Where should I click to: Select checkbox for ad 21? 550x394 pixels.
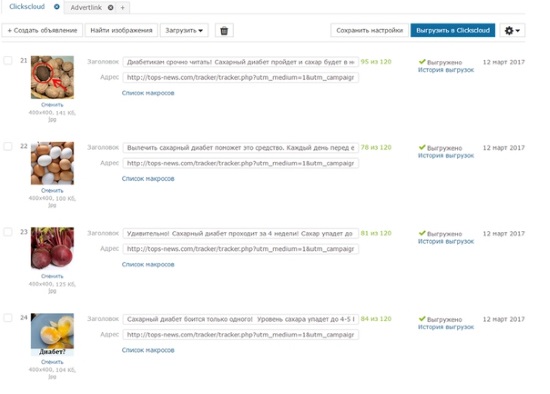tap(8, 60)
